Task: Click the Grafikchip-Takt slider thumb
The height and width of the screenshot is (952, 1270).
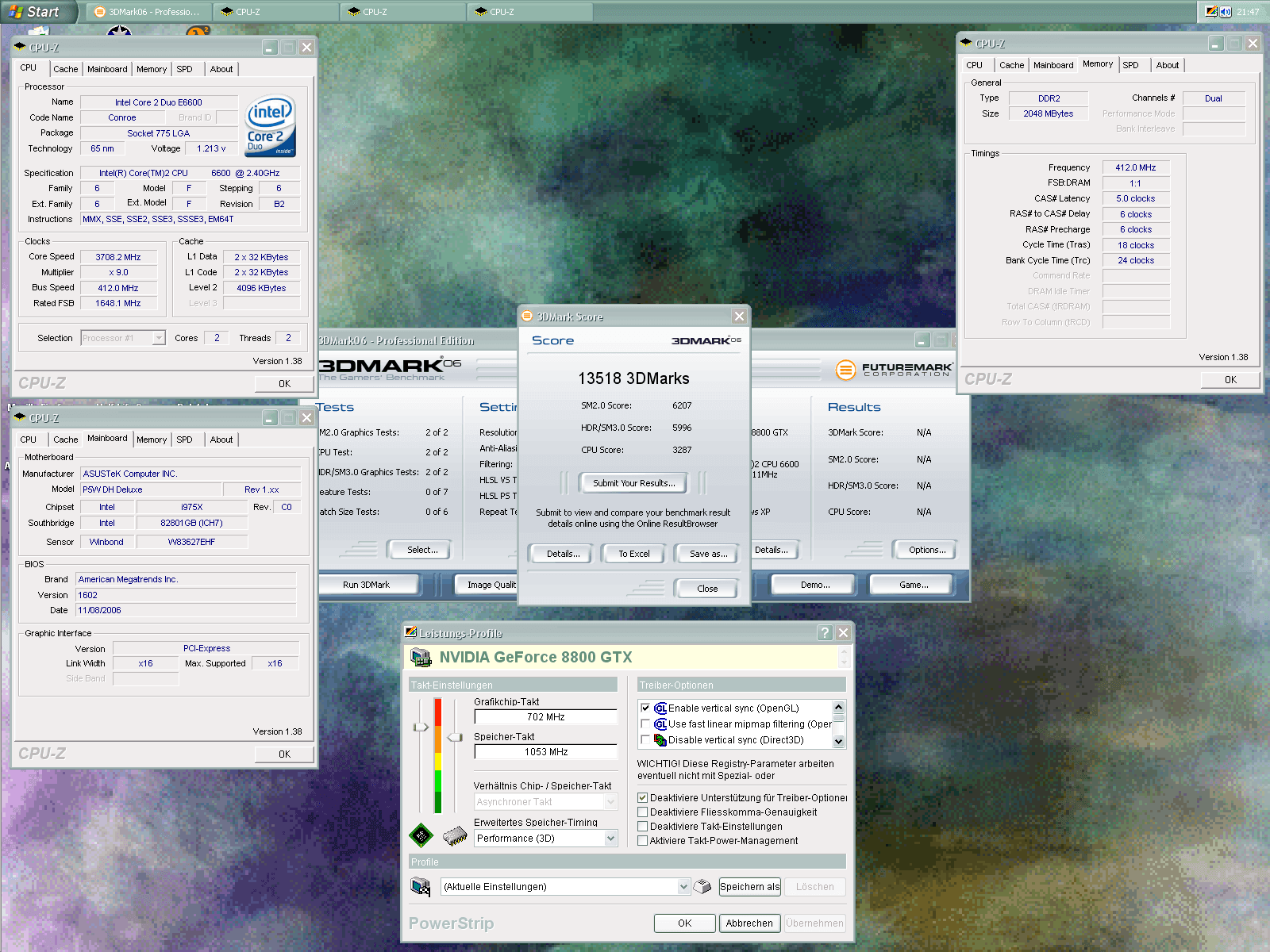Action: click(x=421, y=726)
